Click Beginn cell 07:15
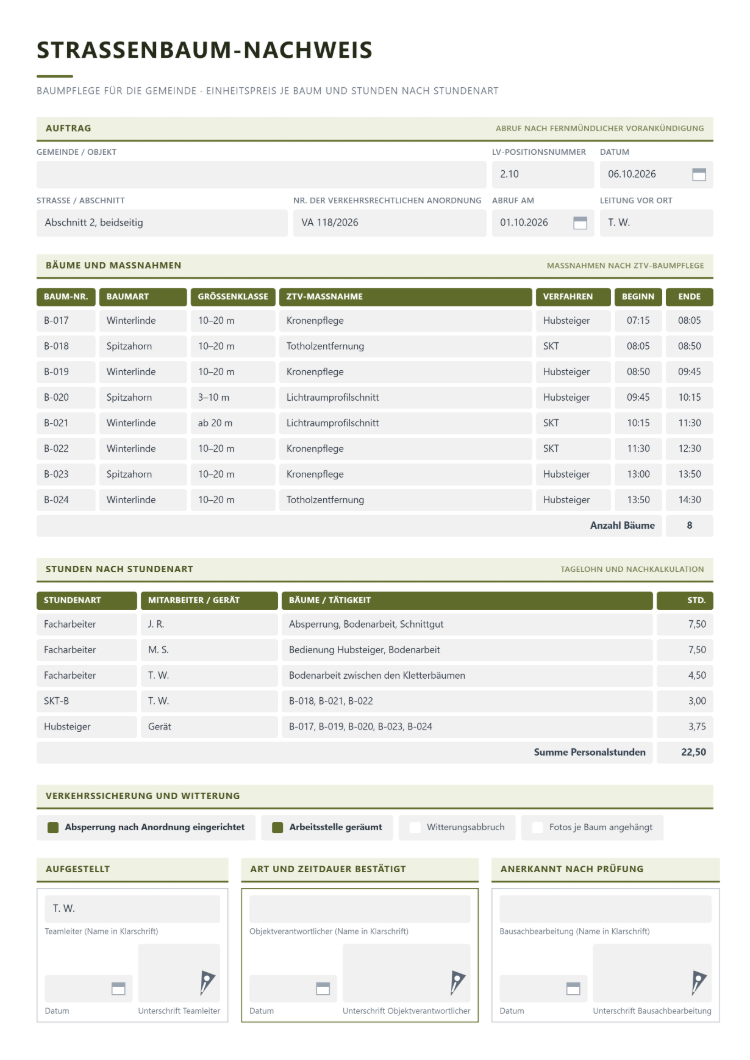This screenshot has height=1060, width=750. coord(638,320)
